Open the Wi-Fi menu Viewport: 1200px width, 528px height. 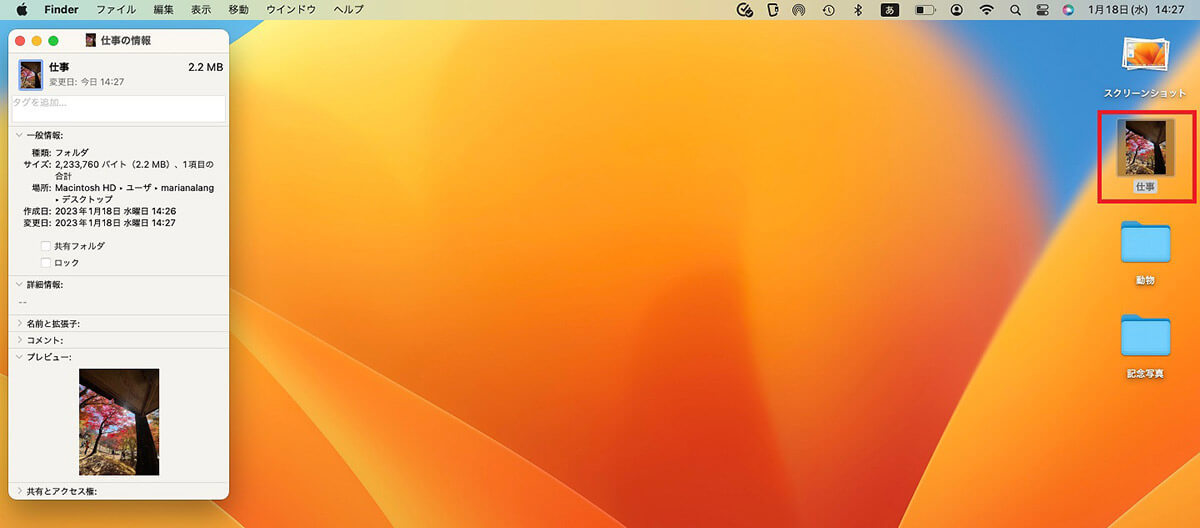click(987, 9)
